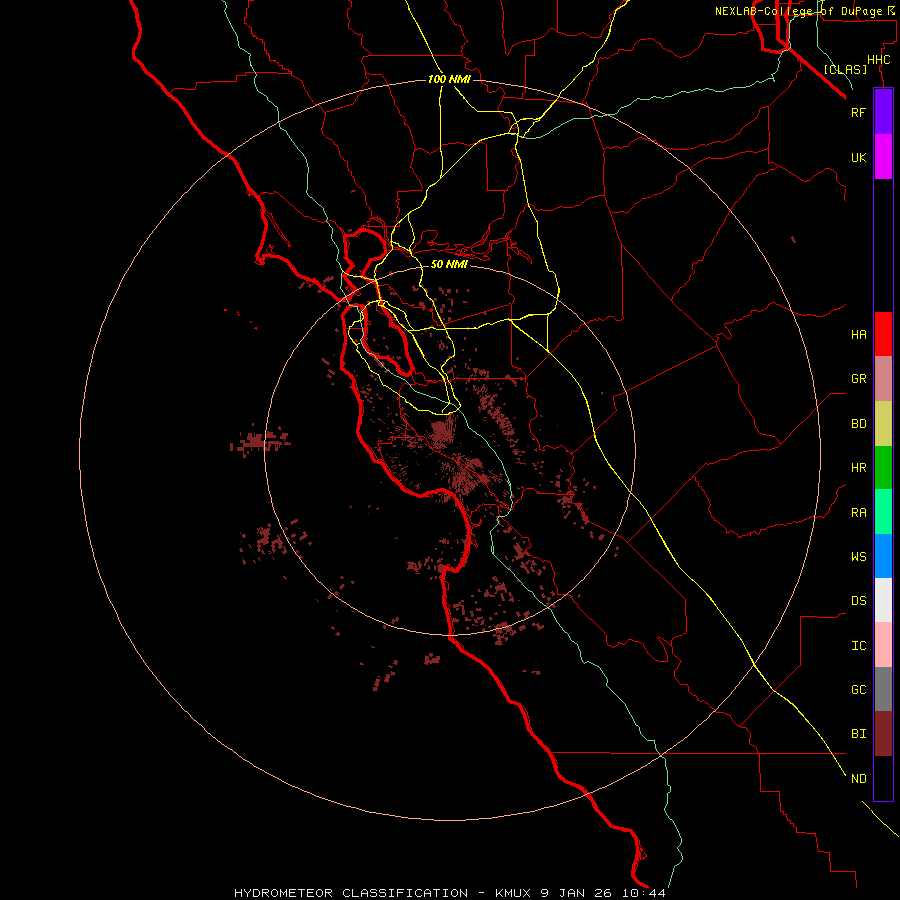Screen dimensions: 900x900
Task: Click the 'RA' legend label
Action: pos(858,513)
